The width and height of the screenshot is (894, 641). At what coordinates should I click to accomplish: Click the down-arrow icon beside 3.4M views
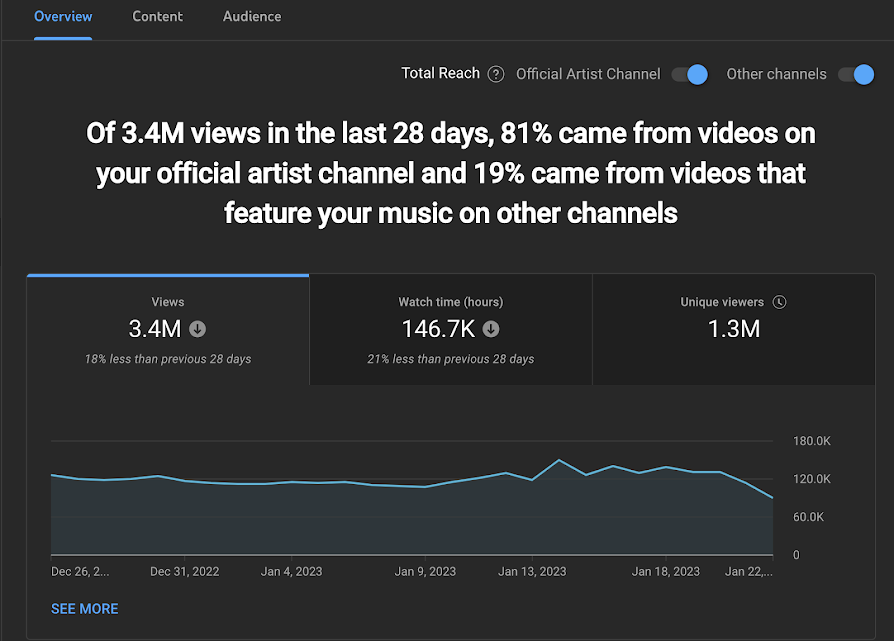coord(197,329)
